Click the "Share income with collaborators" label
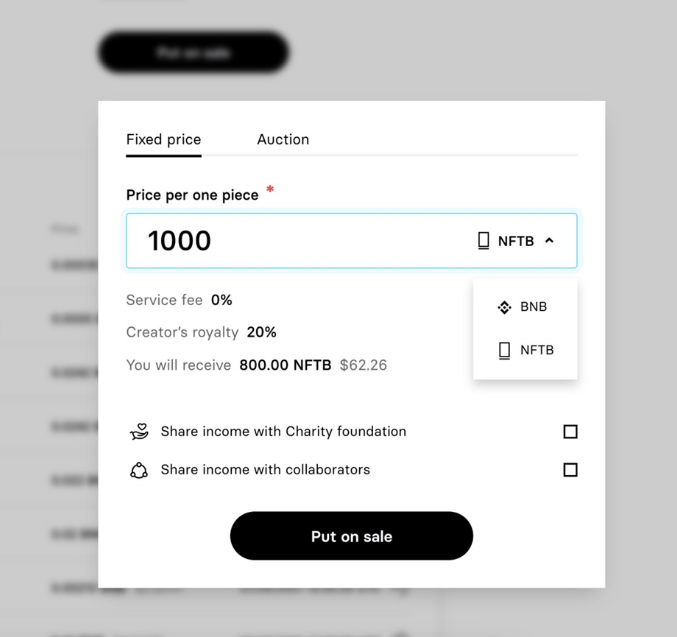This screenshot has height=637, width=677. click(x=265, y=470)
